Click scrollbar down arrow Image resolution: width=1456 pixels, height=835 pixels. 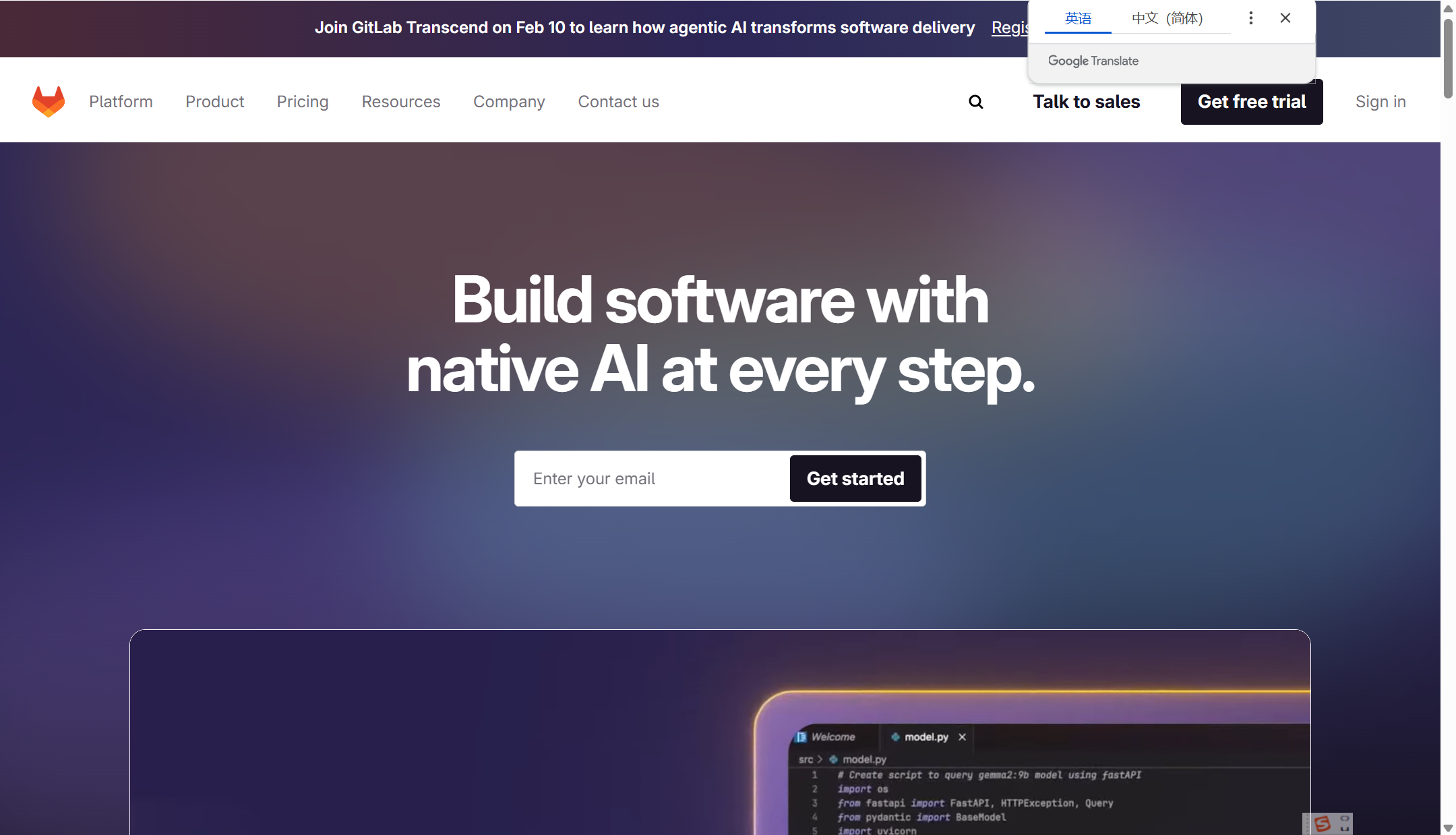point(1448,828)
